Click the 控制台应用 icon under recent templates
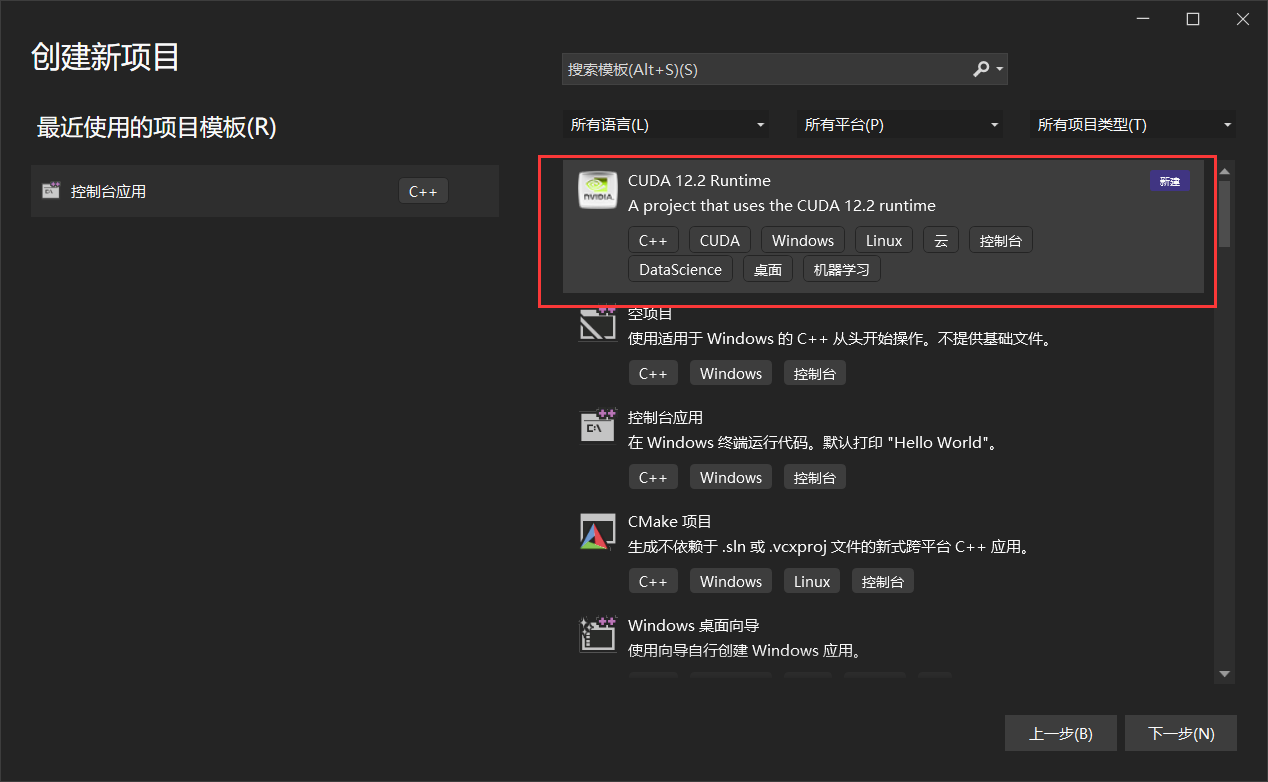Viewport: 1268px width, 782px height. tap(50, 190)
